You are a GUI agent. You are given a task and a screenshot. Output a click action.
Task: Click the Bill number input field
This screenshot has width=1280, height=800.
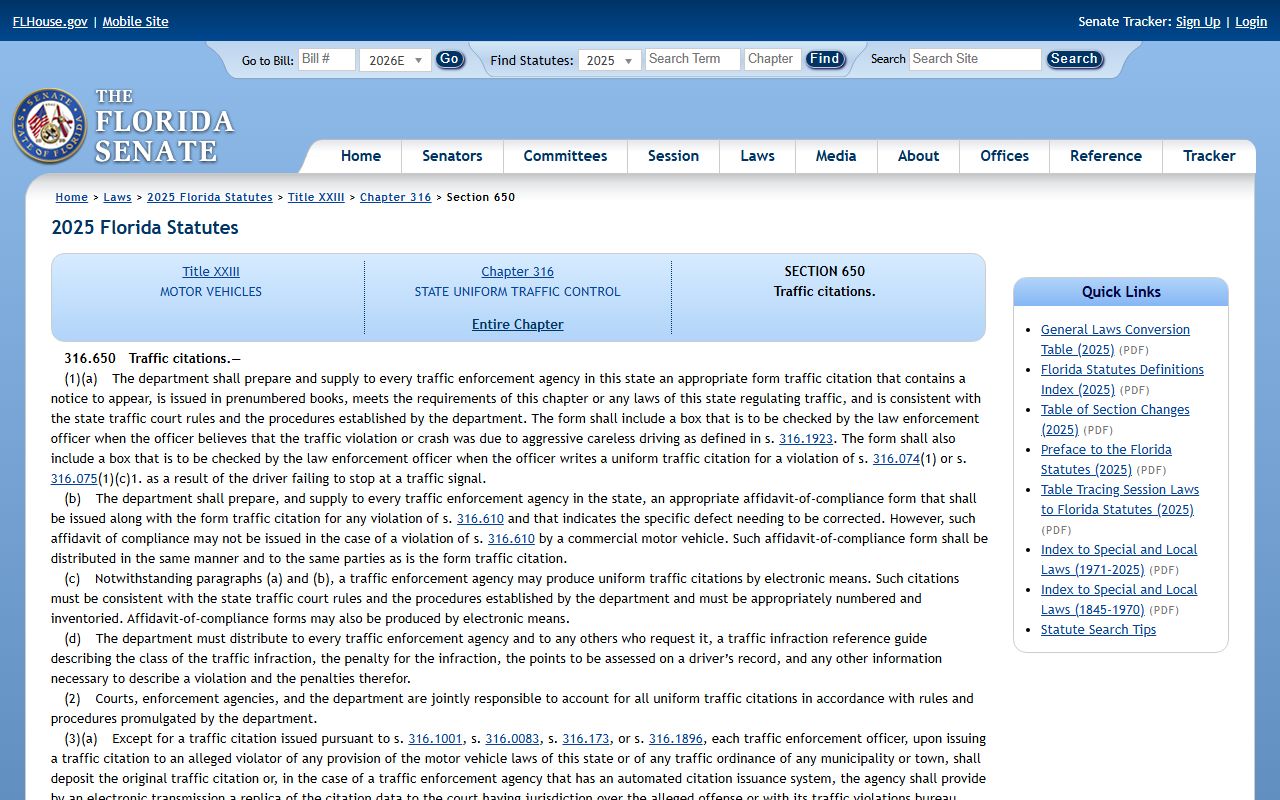(326, 59)
